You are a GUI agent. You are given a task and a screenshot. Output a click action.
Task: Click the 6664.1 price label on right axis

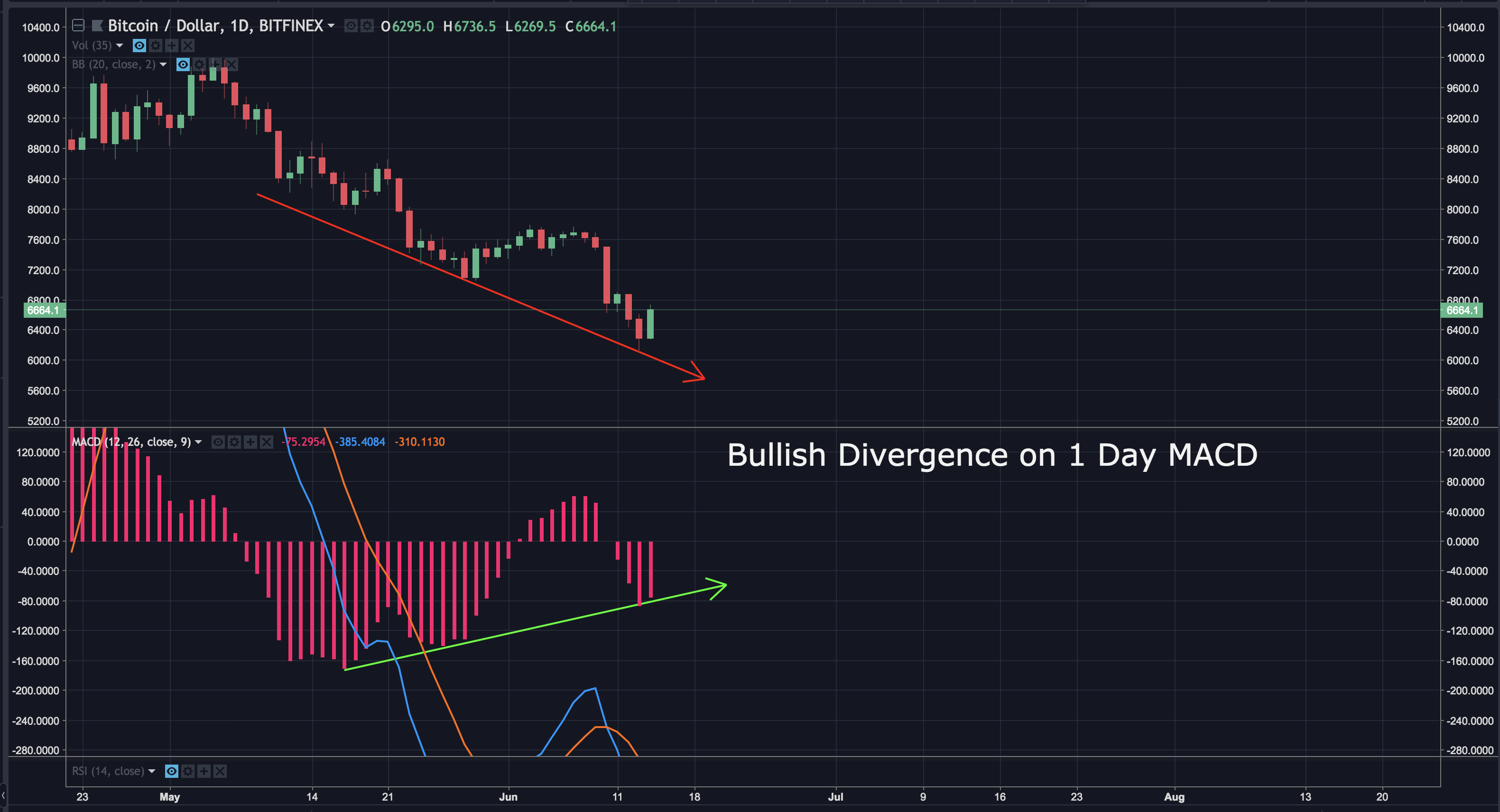click(x=1462, y=310)
